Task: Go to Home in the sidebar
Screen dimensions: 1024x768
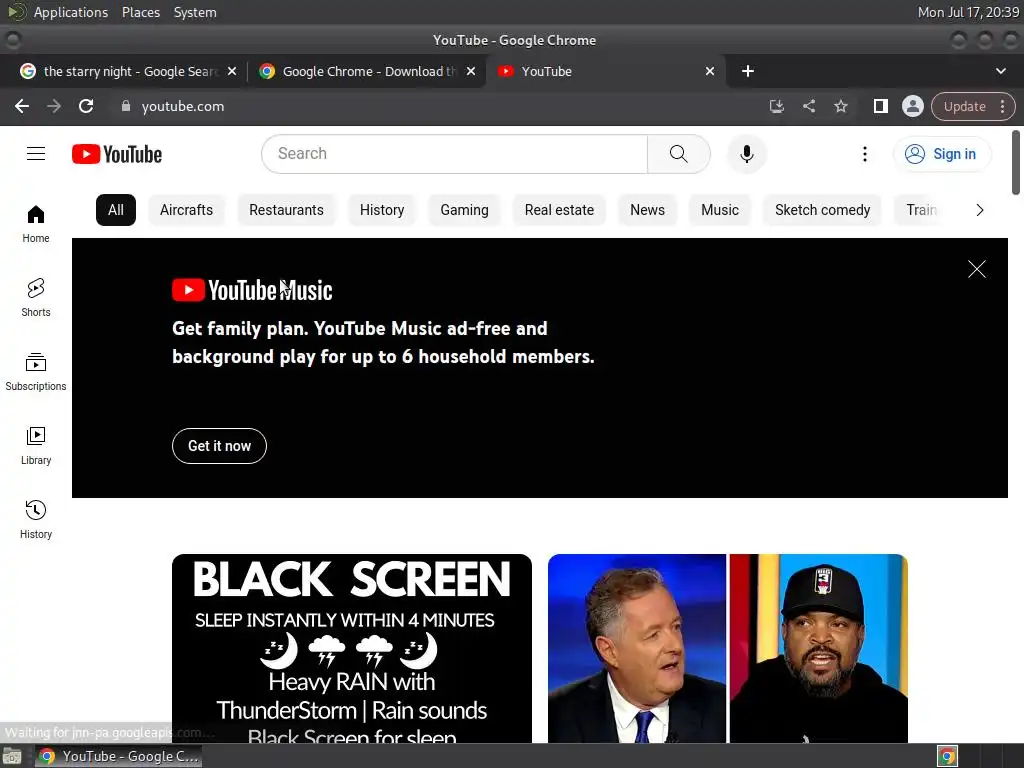Action: 36,224
